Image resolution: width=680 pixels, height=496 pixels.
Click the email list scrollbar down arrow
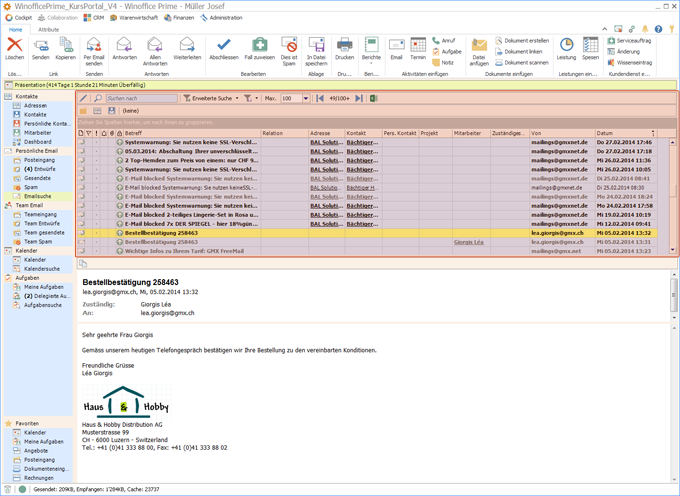(673, 250)
